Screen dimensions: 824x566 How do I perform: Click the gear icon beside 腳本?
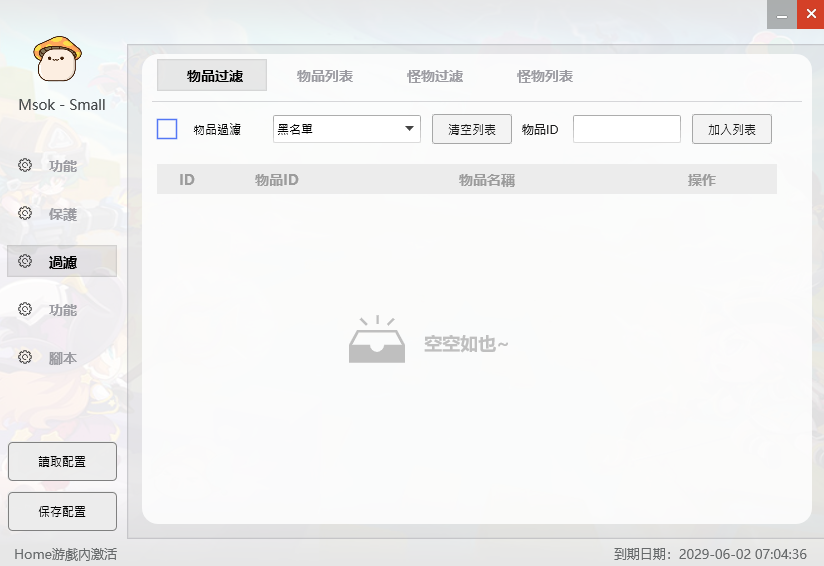point(25,357)
